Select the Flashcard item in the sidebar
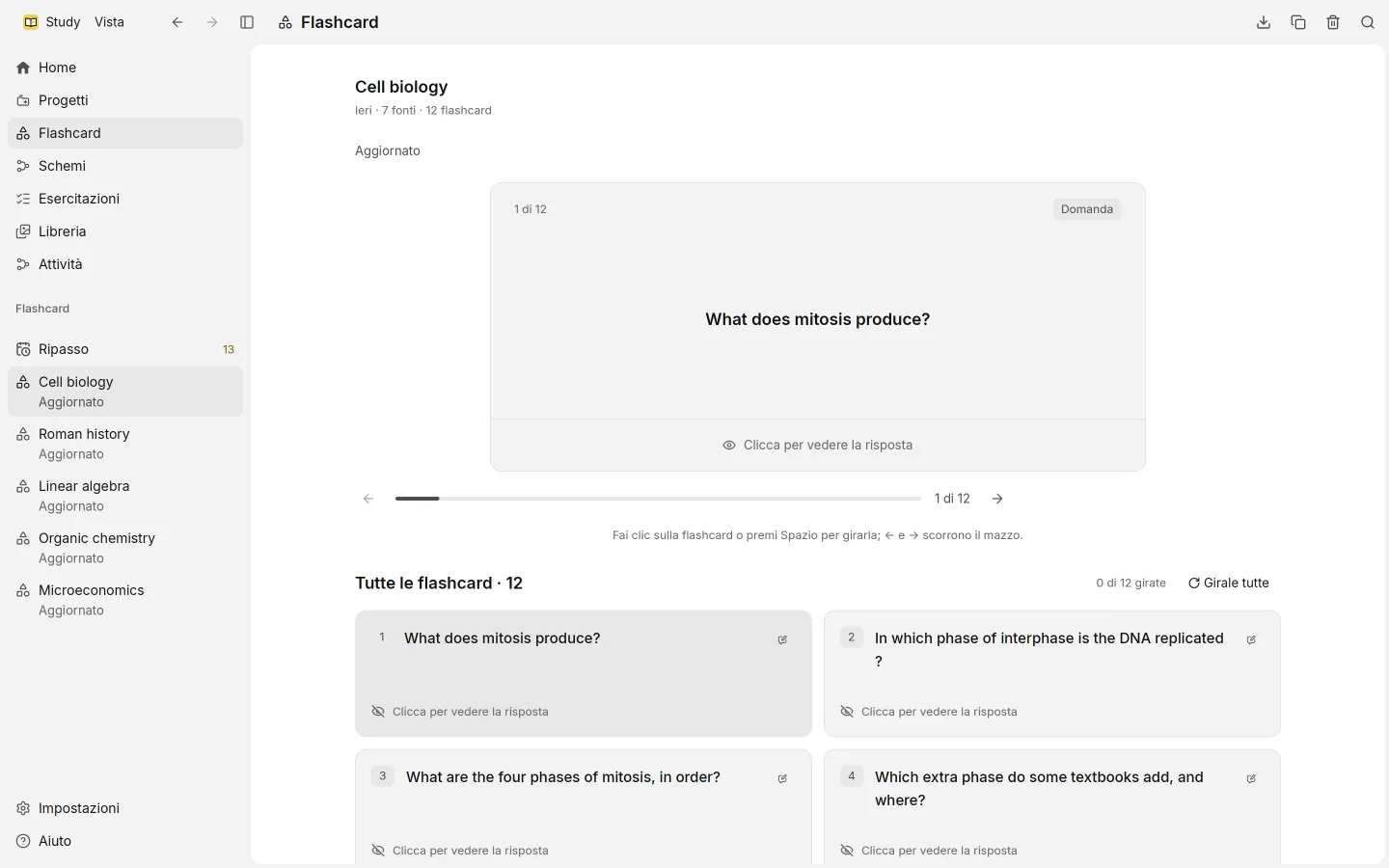Viewport: 1389px width, 868px height. click(125, 133)
